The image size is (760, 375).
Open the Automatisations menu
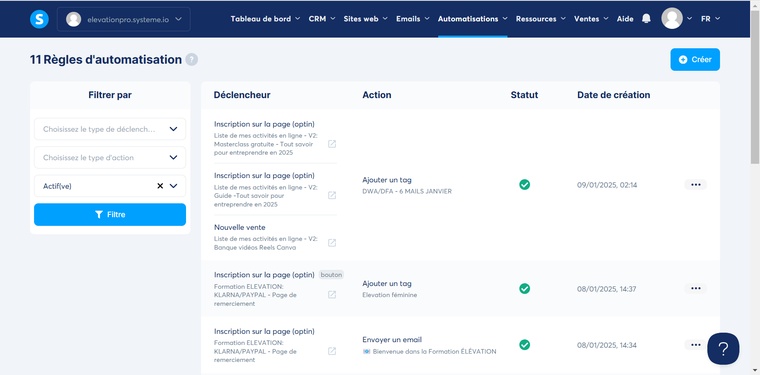pos(473,19)
